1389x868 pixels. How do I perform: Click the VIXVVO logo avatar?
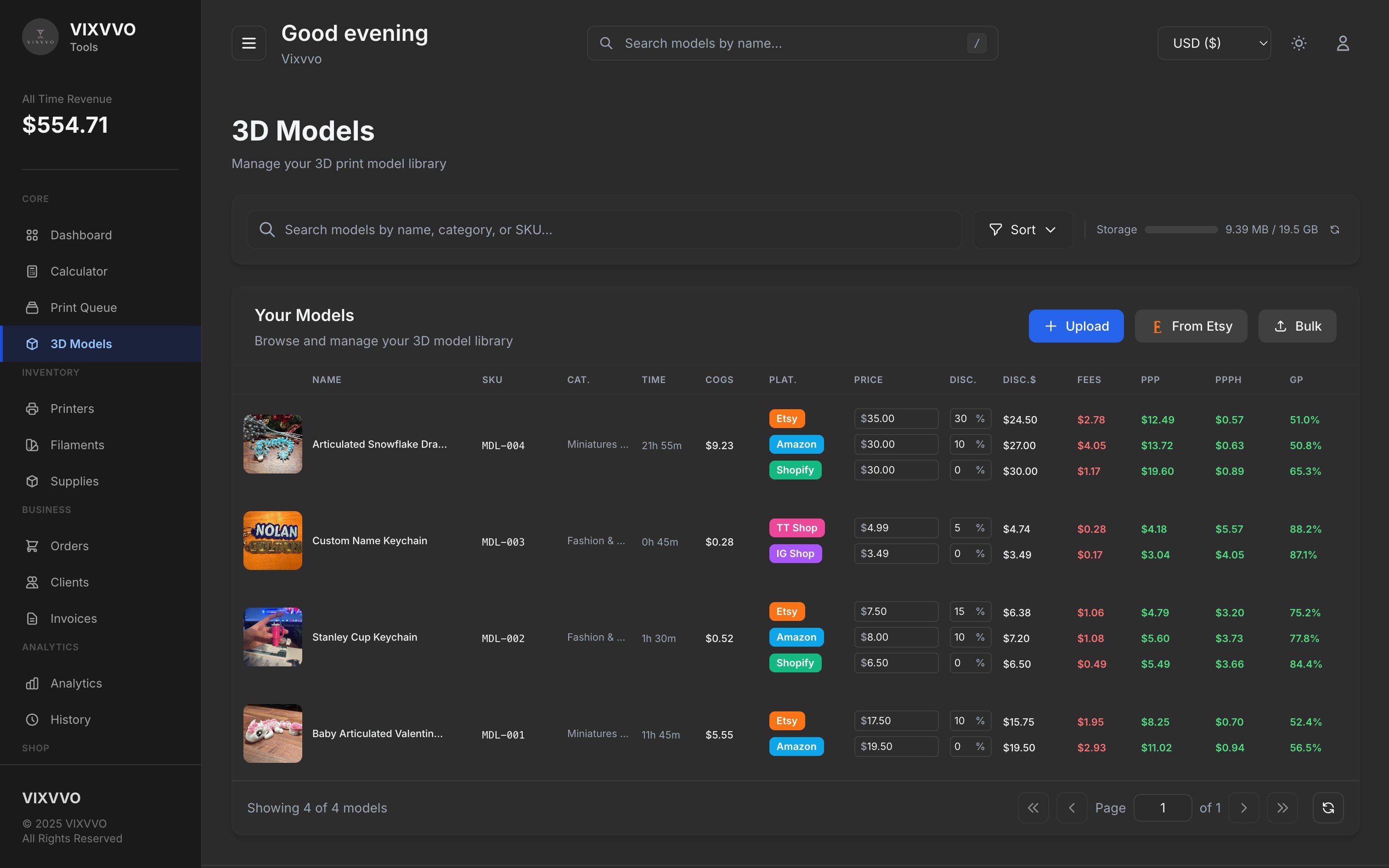[40, 37]
